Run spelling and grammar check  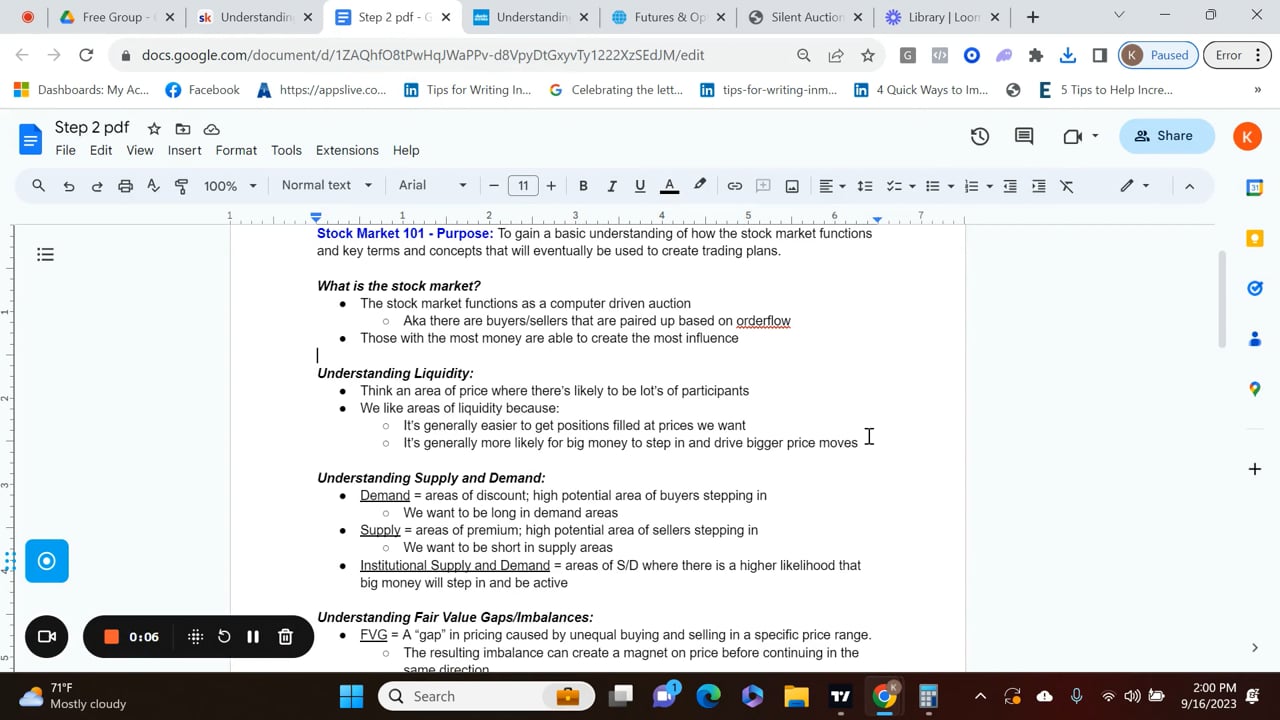pyautogui.click(x=154, y=185)
